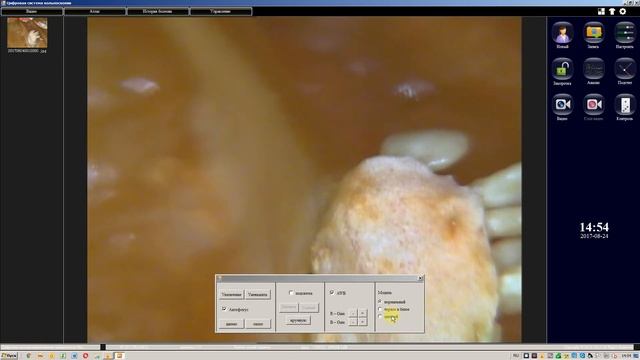Click the green unlocked padlock icon
Screen dimensions: 640x360
(562, 69)
